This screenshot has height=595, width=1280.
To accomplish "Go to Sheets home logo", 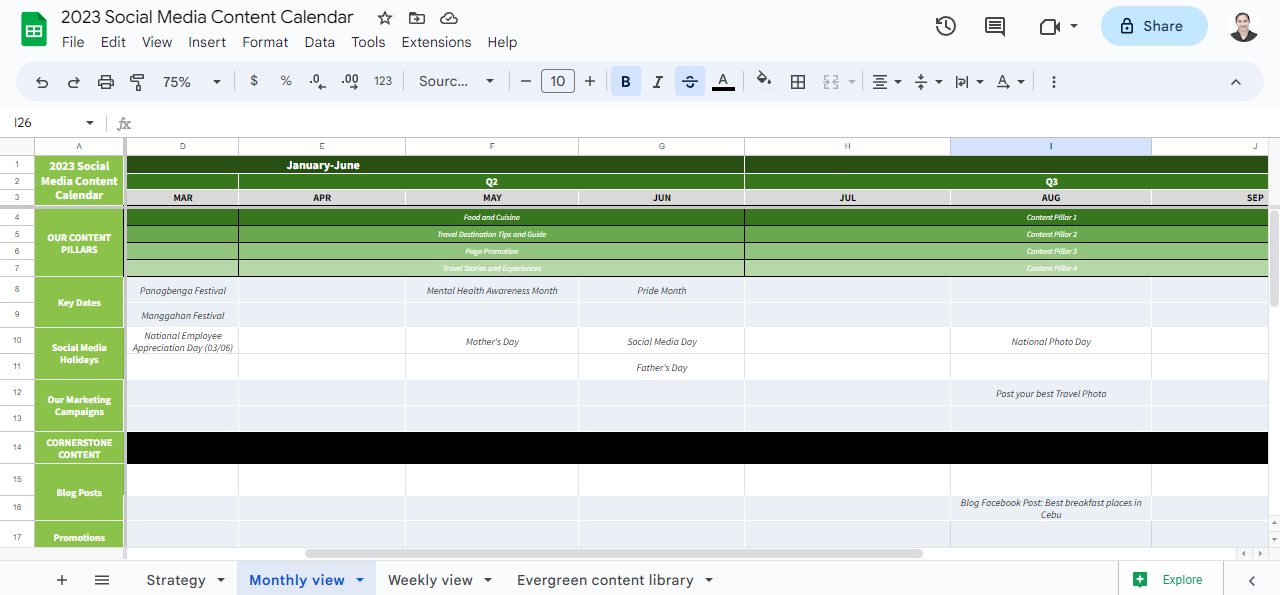I will point(34,28).
